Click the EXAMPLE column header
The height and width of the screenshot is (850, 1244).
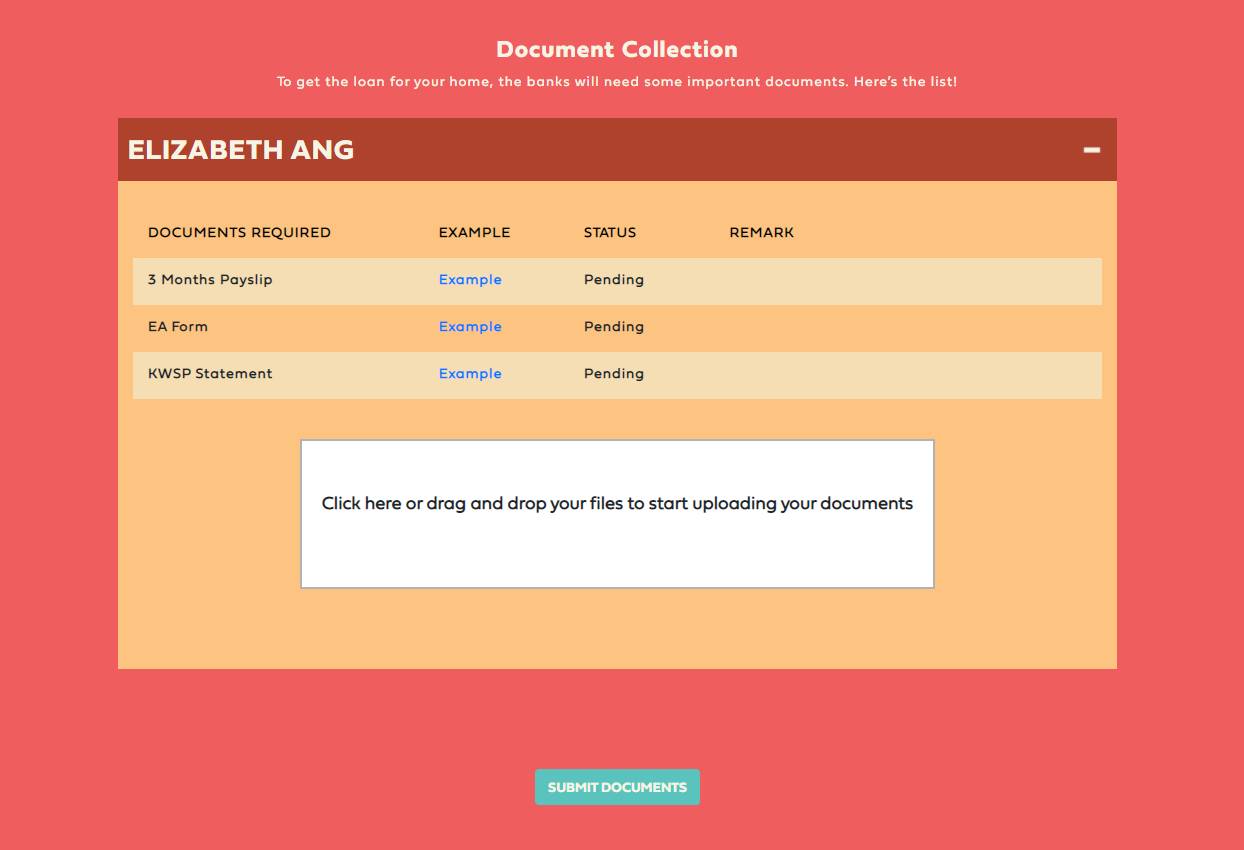coord(474,232)
